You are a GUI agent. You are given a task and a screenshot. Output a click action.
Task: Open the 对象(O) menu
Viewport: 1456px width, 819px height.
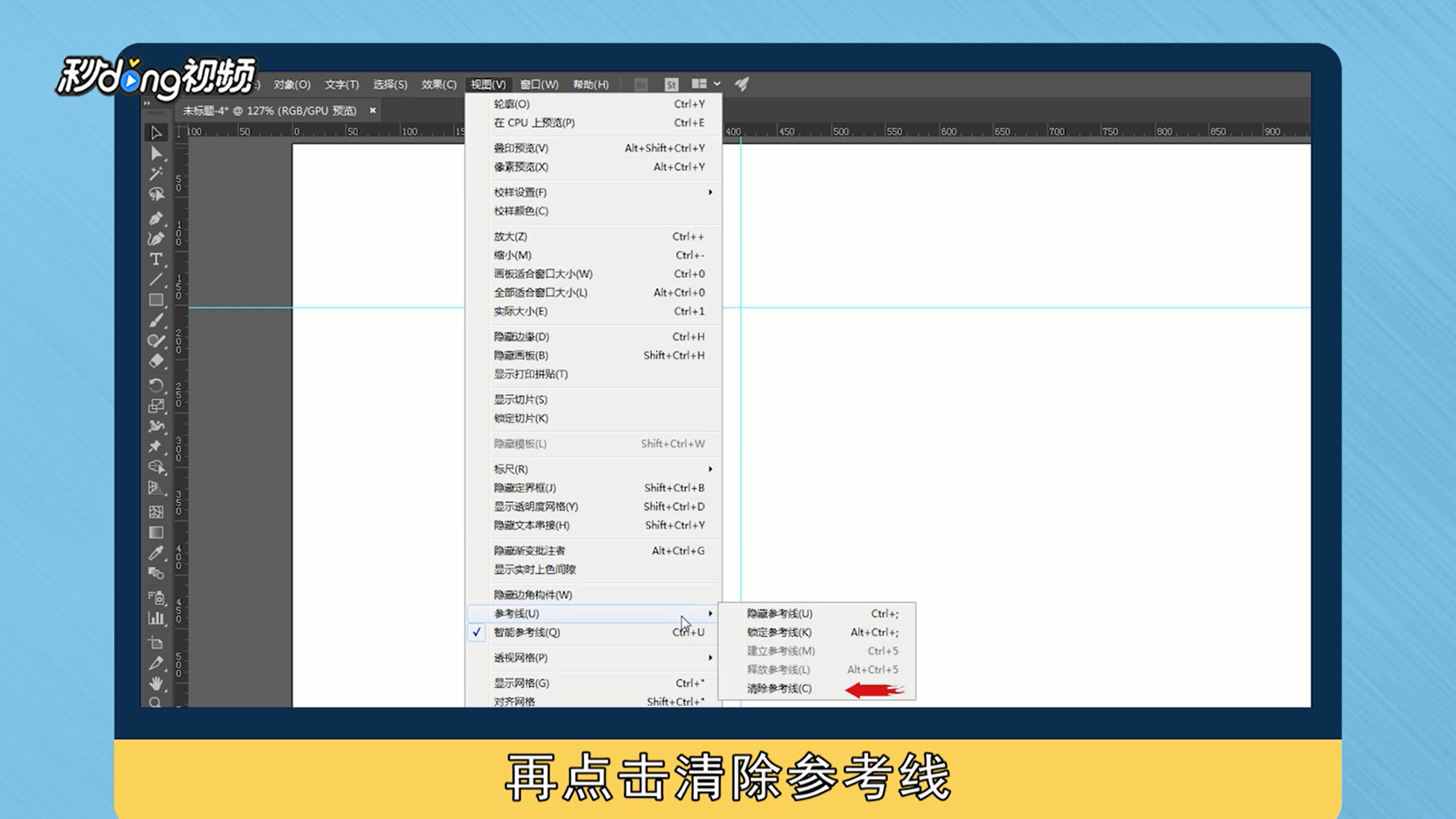pos(292,84)
